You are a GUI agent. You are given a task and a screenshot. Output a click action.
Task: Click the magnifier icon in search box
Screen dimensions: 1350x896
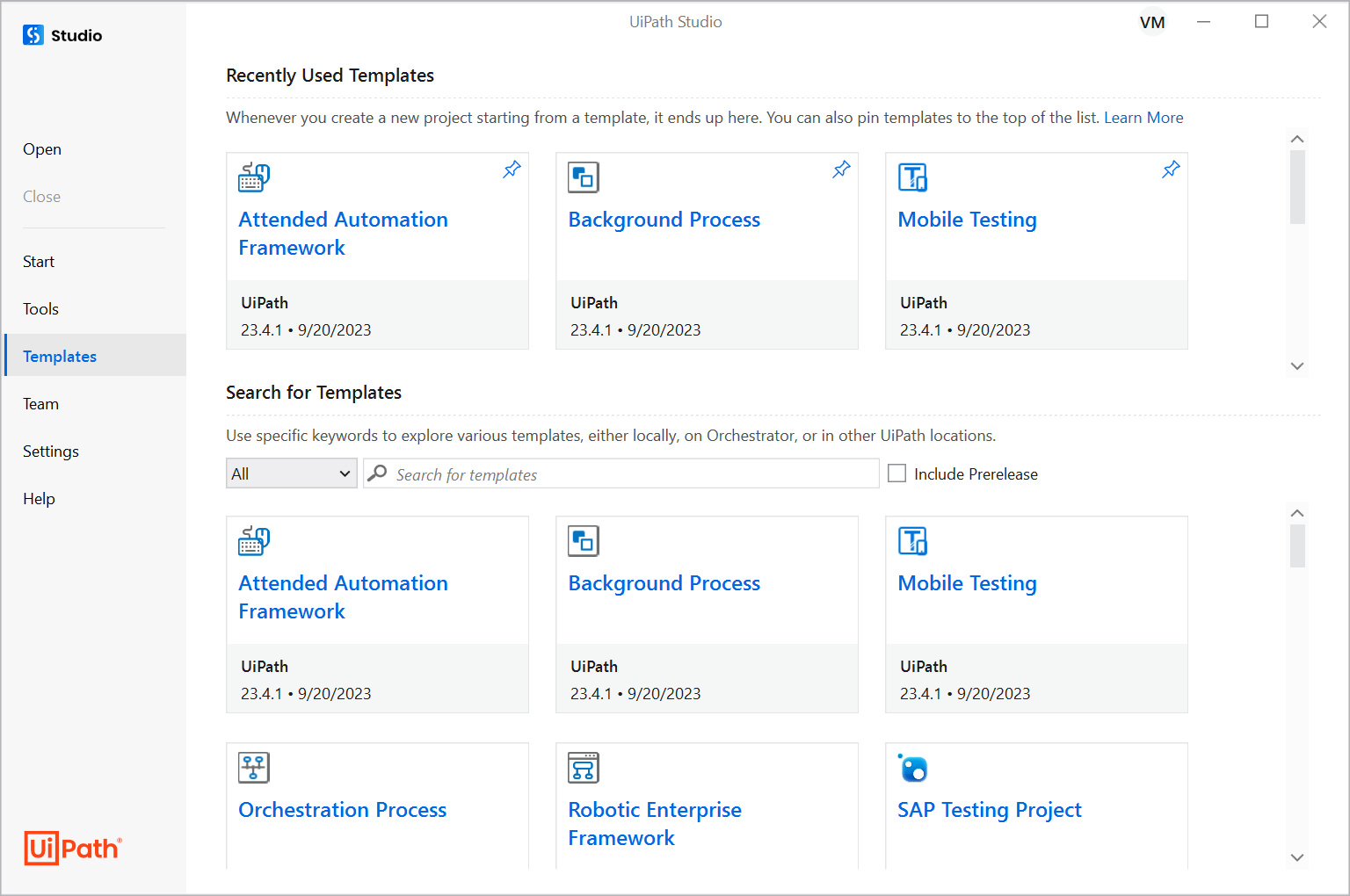(x=378, y=473)
